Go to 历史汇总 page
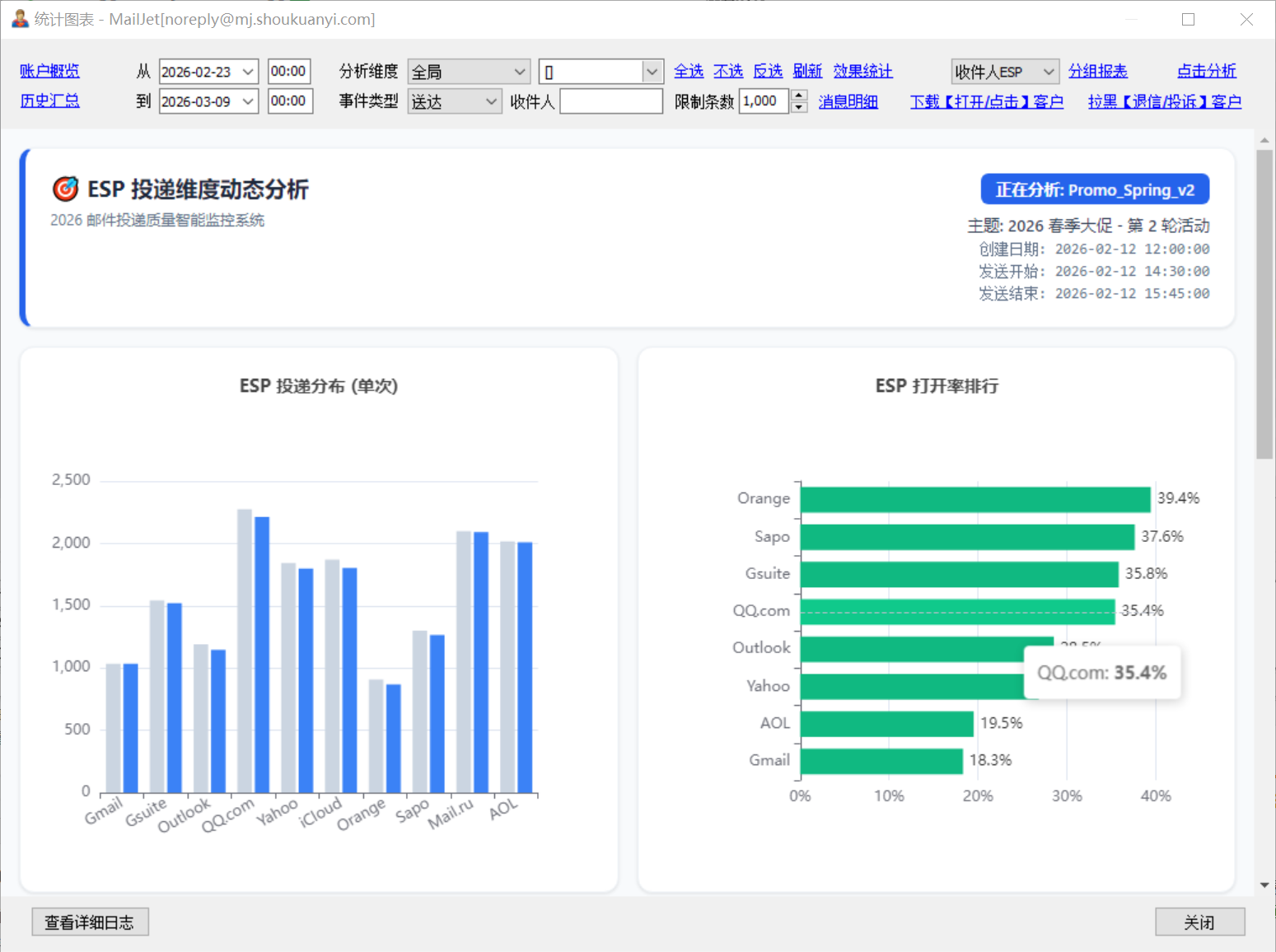Image resolution: width=1276 pixels, height=952 pixels. point(49,101)
